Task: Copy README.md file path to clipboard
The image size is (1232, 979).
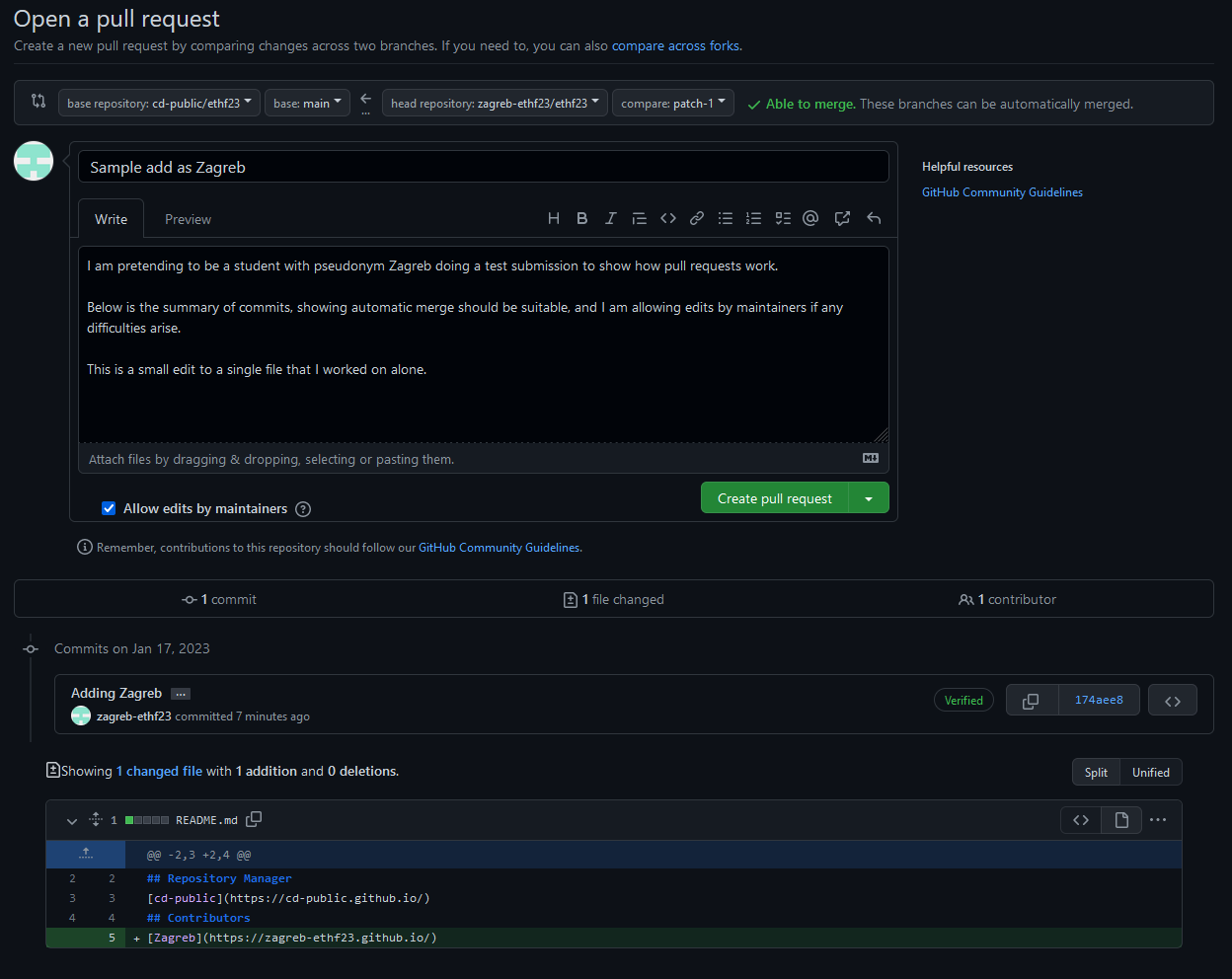Action: tap(254, 819)
